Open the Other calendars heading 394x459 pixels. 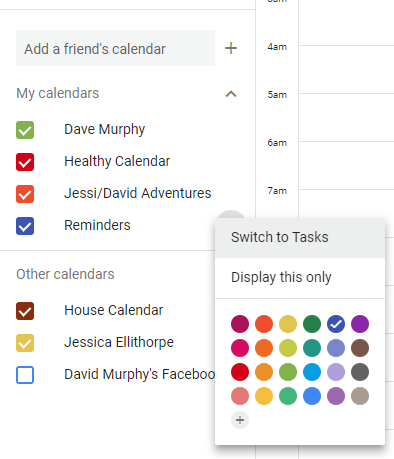[65, 274]
